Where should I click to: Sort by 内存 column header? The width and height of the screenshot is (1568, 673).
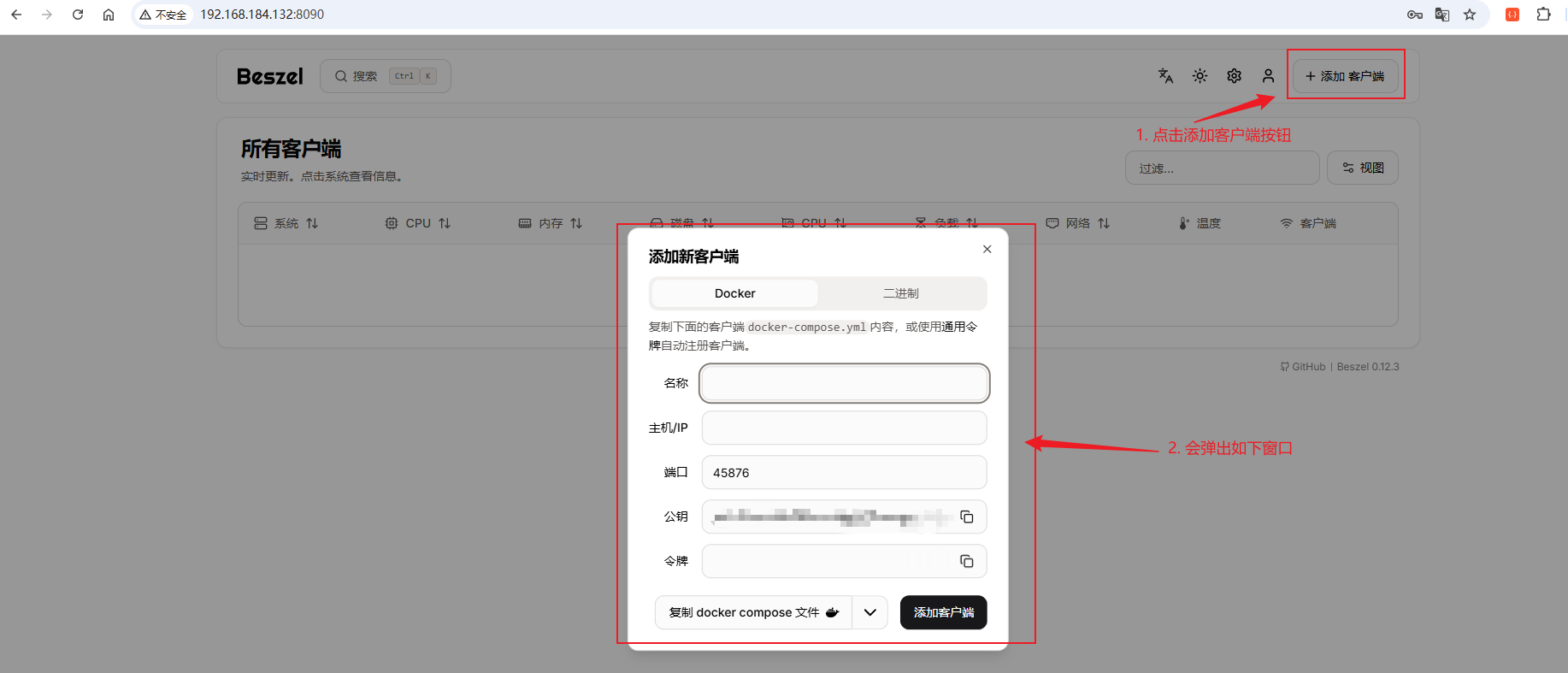(551, 223)
